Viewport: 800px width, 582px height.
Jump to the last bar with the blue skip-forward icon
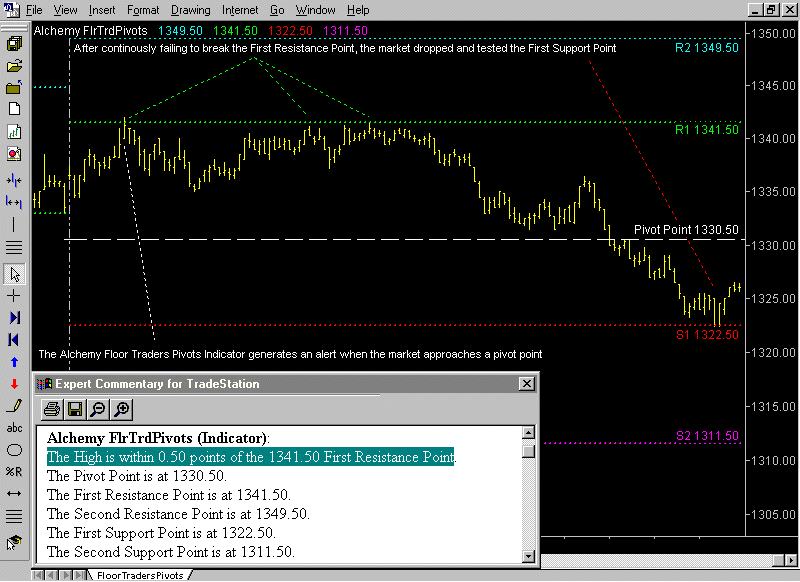coord(14,318)
